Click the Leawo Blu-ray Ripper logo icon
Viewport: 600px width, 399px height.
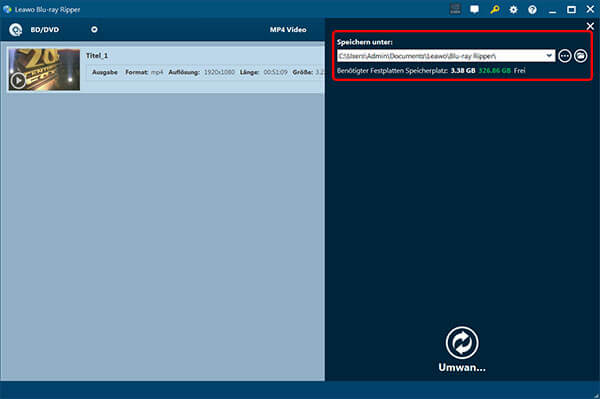point(7,9)
